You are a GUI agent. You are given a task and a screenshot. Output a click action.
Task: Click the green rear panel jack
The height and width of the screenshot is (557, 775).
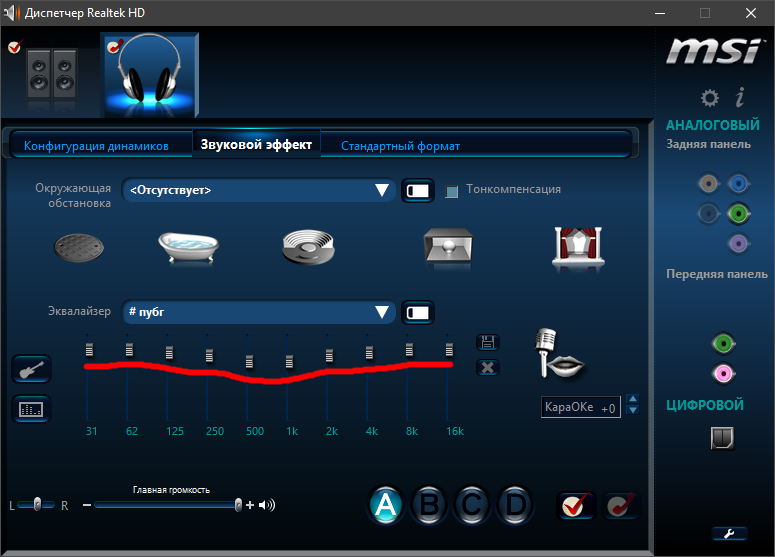pyautogui.click(x=739, y=214)
